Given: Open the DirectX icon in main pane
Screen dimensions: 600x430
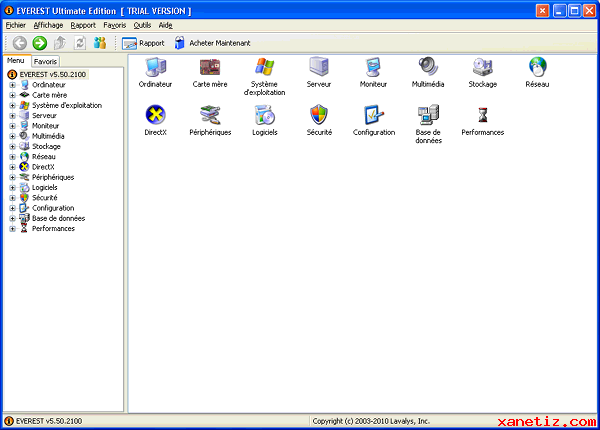Looking at the screenshot, I should click(x=155, y=114).
